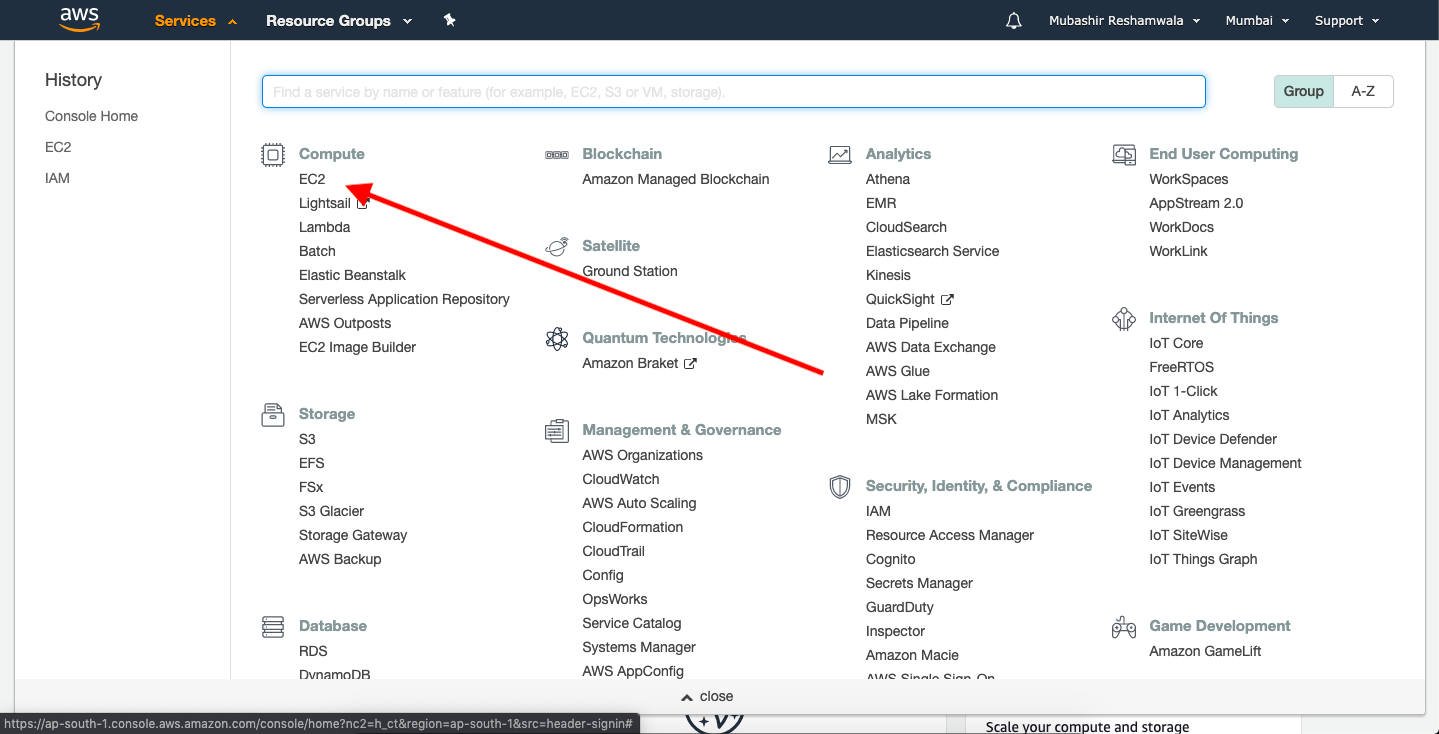The image size is (1439, 734).
Task: Open Amazon GameLift
Action: coord(1205,651)
